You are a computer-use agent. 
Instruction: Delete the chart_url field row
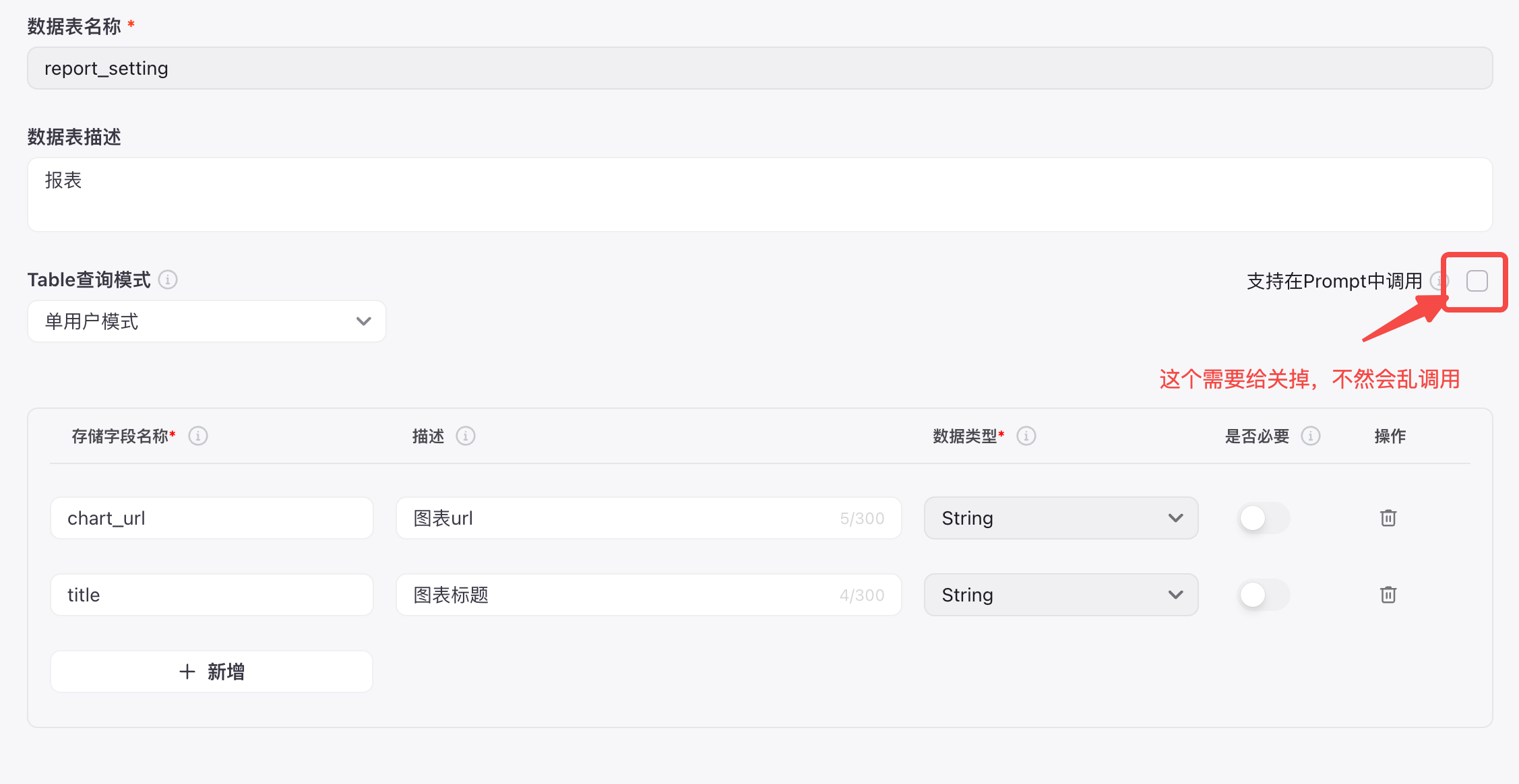(1388, 518)
